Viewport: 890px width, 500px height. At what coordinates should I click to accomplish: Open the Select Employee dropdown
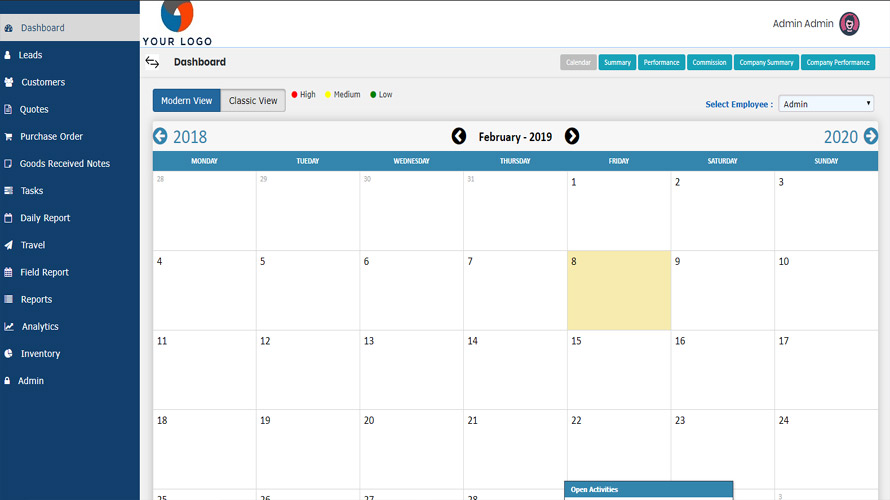pyautogui.click(x=826, y=104)
